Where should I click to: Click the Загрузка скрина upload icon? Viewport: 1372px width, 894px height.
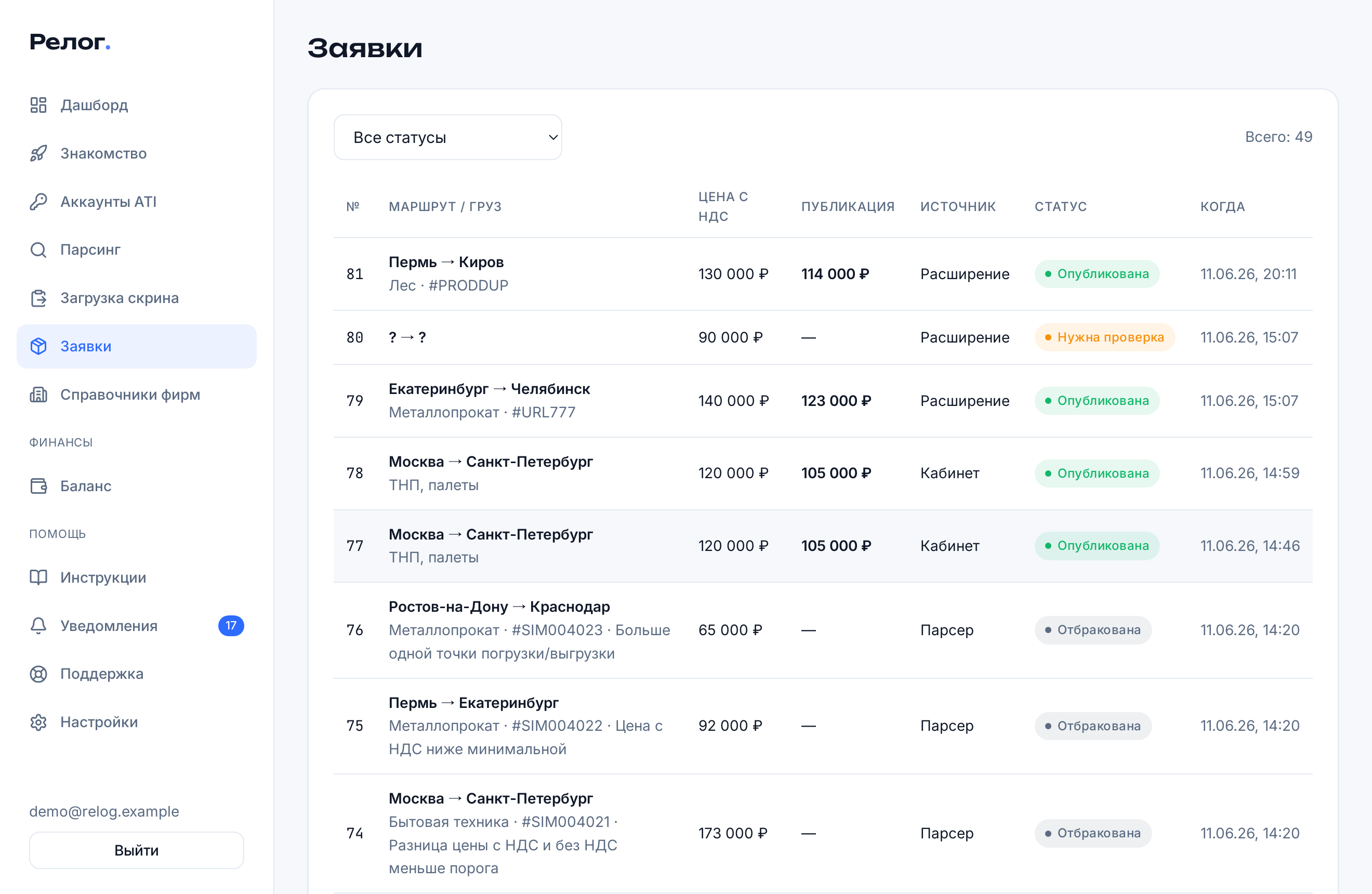(x=38, y=298)
